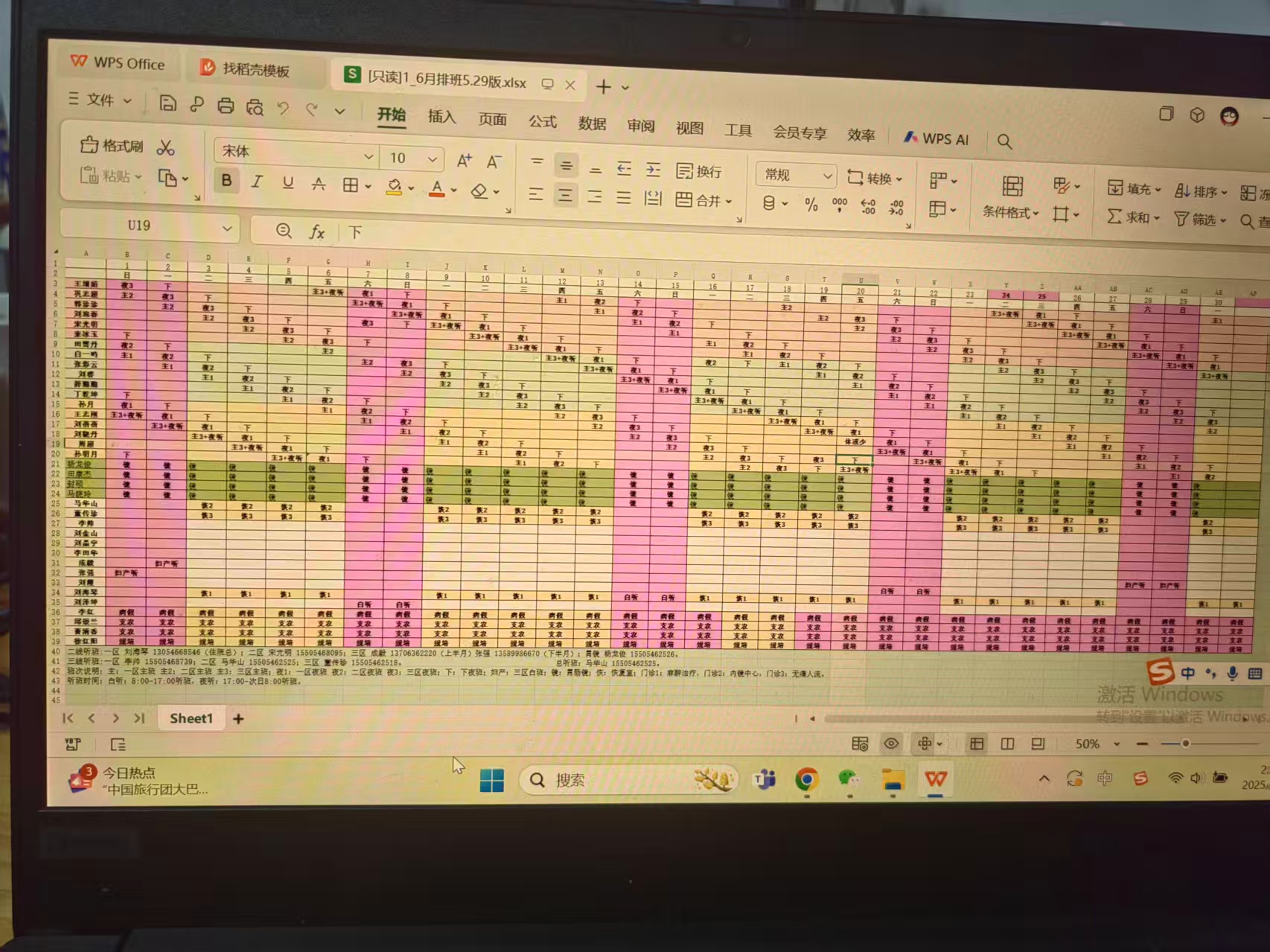Click the Copy icon

click(167, 178)
